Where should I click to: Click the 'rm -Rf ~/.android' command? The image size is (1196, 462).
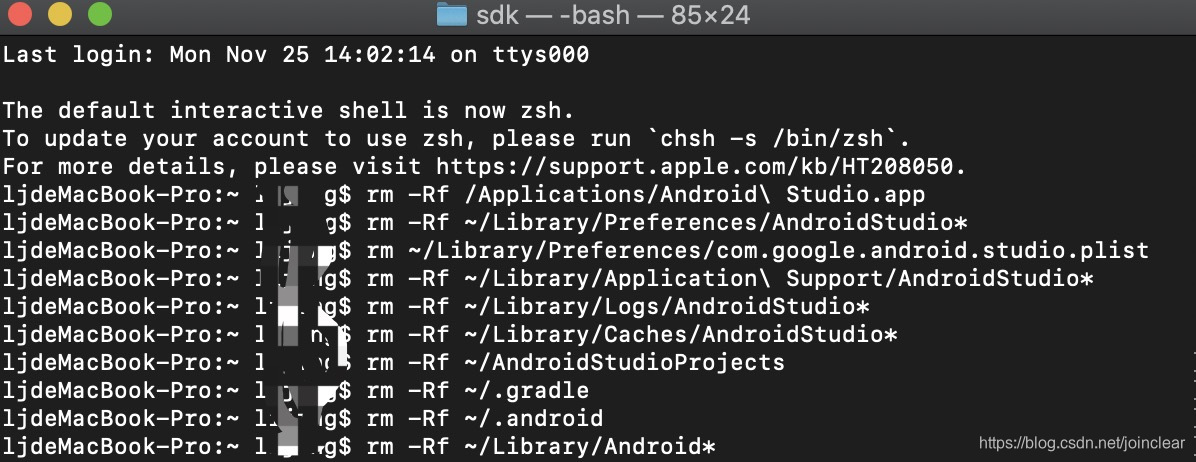[x=485, y=418]
